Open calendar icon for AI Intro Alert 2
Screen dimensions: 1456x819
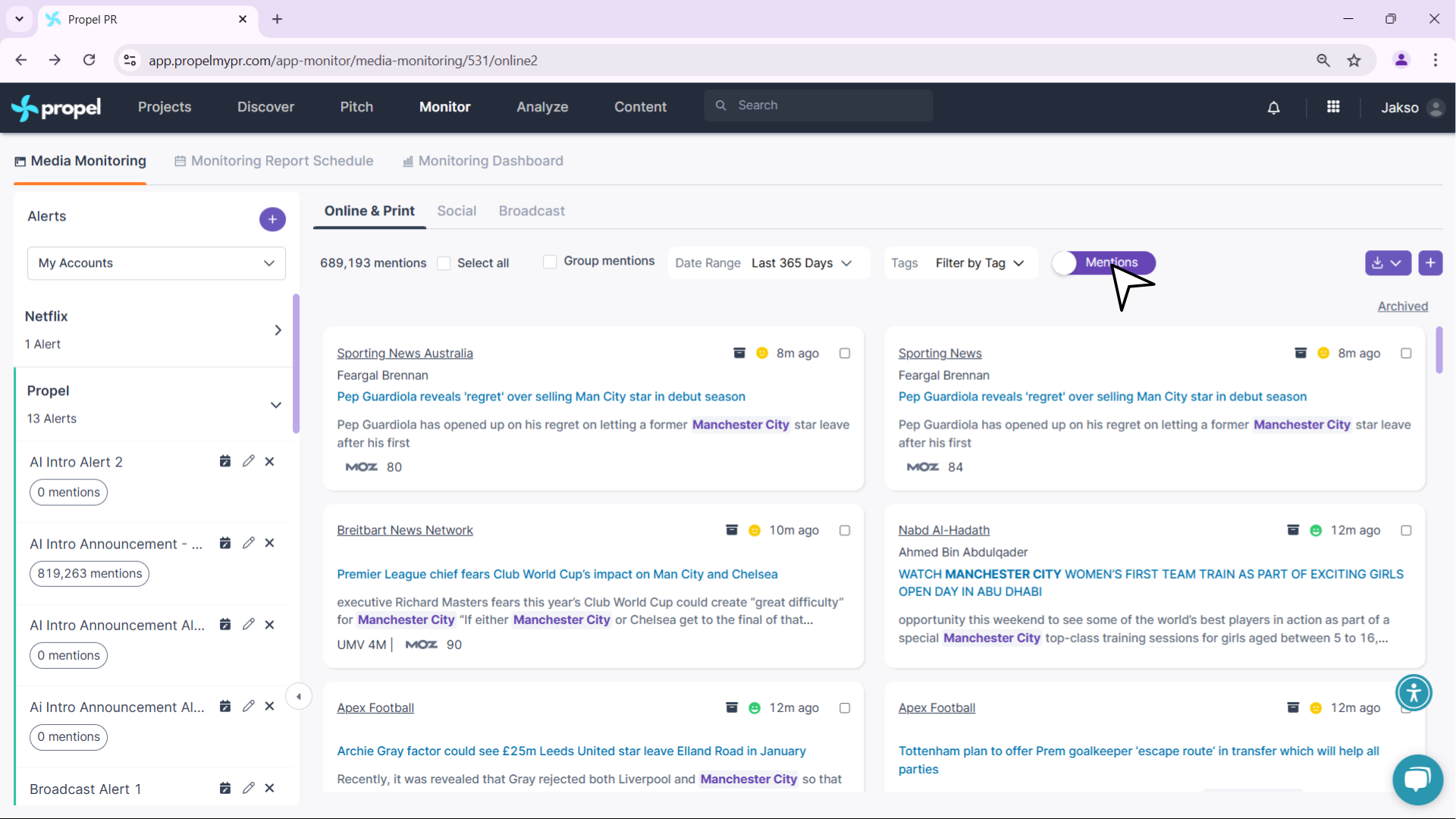coord(225,461)
